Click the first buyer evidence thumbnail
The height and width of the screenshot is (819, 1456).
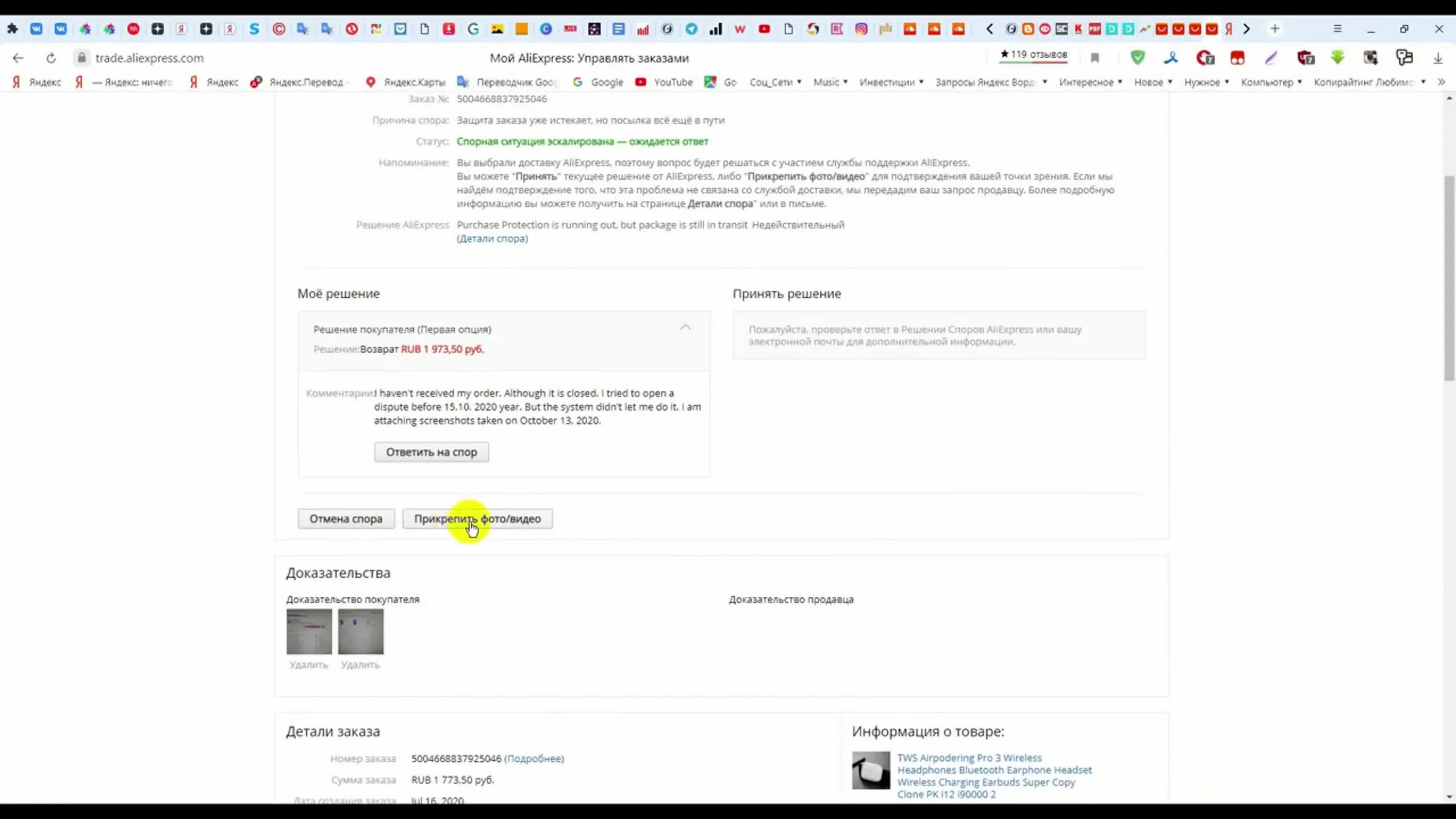[x=308, y=630]
